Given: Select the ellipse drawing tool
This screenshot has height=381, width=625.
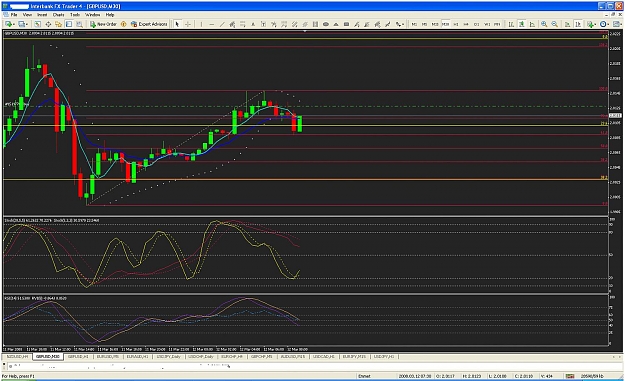Looking at the screenshot, I should pos(326,24).
